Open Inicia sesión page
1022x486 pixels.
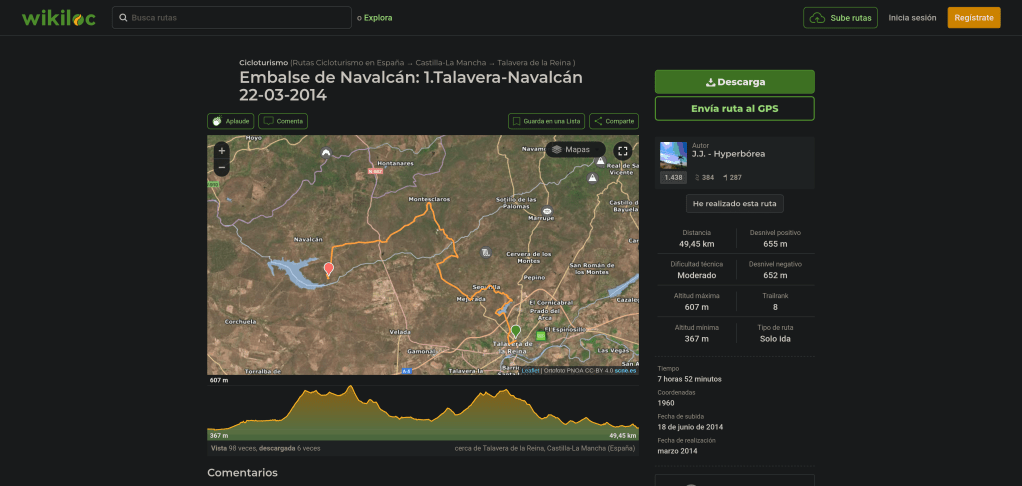[x=912, y=18]
